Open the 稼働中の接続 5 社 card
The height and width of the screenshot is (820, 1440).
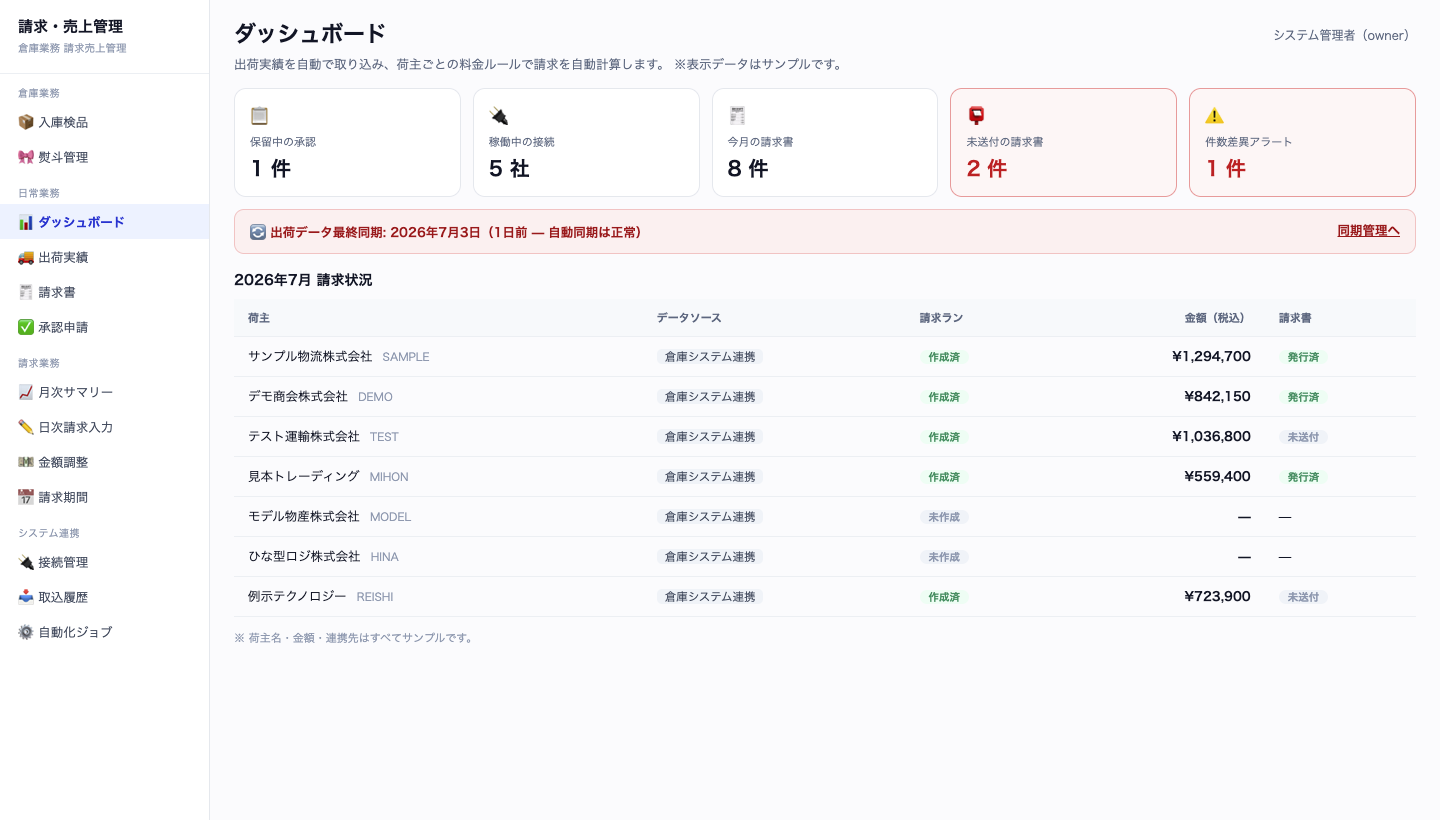point(586,142)
